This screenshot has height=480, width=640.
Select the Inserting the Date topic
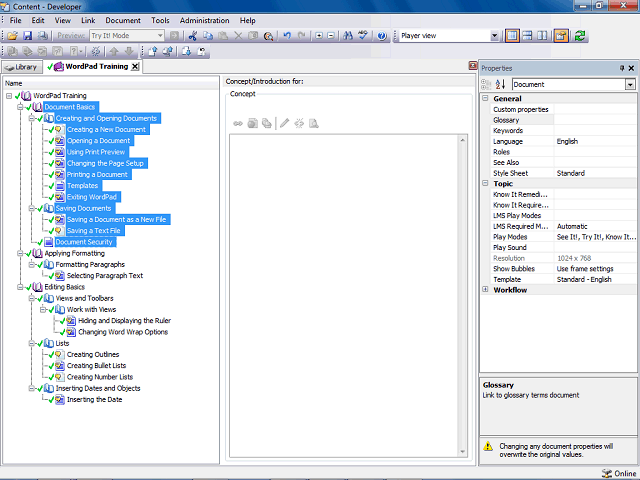[x=94, y=400]
